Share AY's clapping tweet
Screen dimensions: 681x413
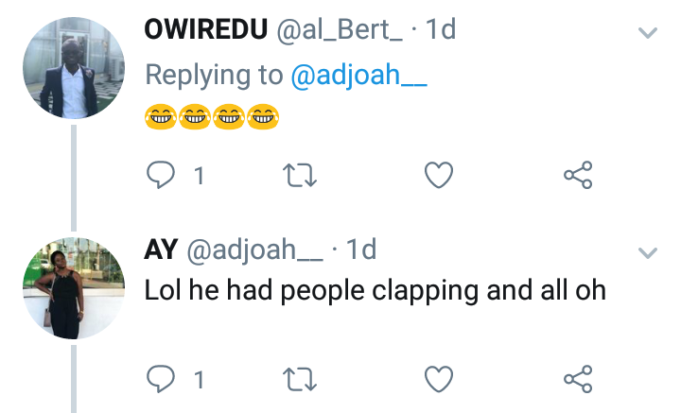[x=578, y=379]
